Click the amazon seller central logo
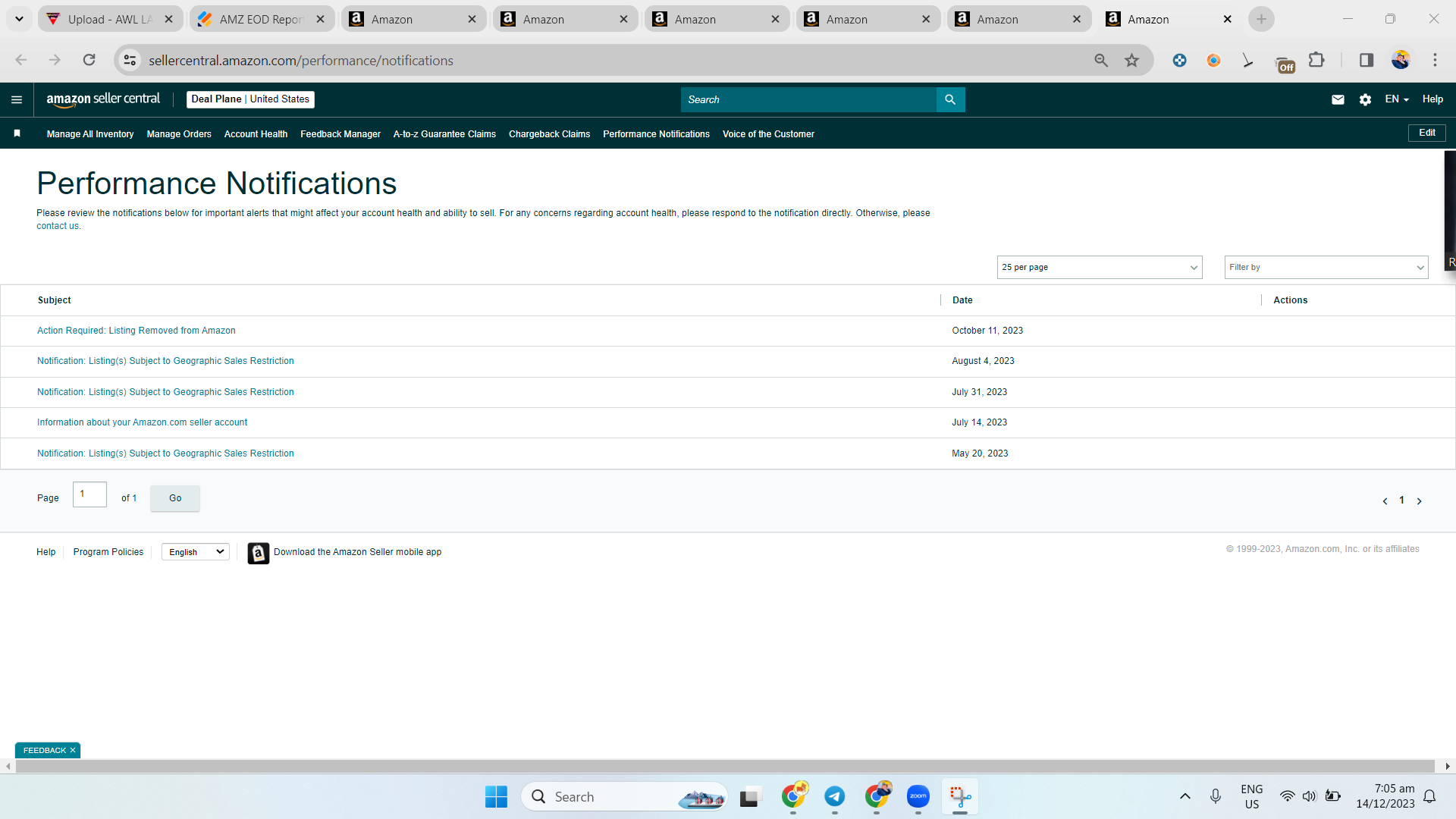This screenshot has width=1456, height=819. [103, 99]
